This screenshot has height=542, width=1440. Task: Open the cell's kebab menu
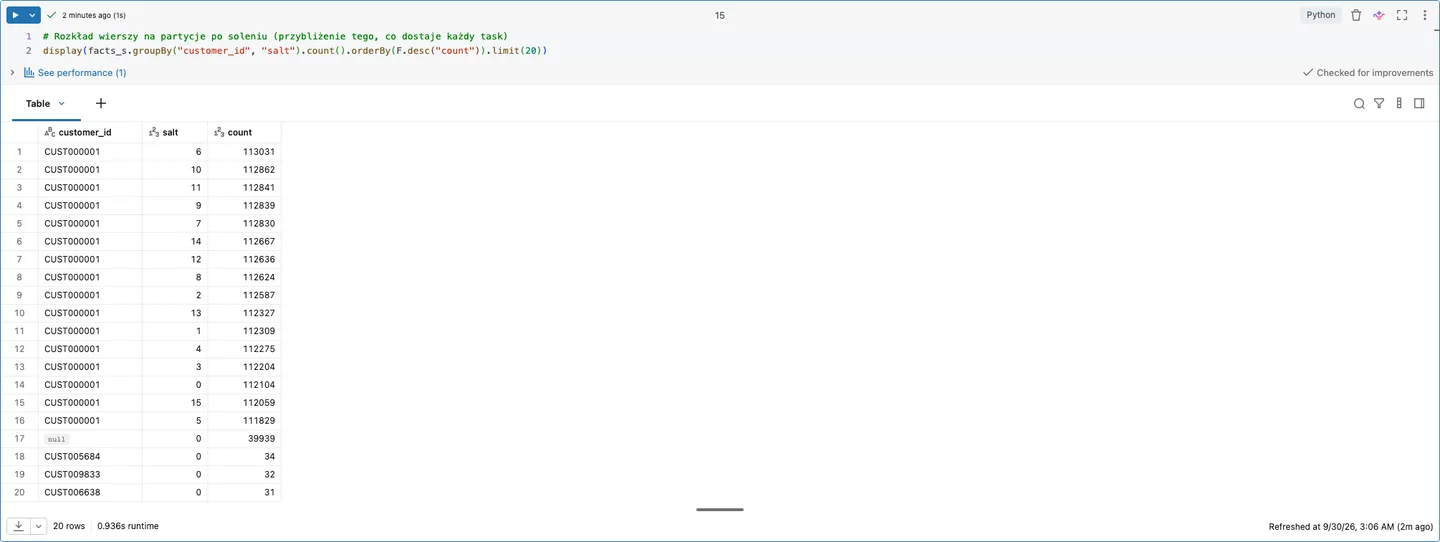tap(1425, 15)
